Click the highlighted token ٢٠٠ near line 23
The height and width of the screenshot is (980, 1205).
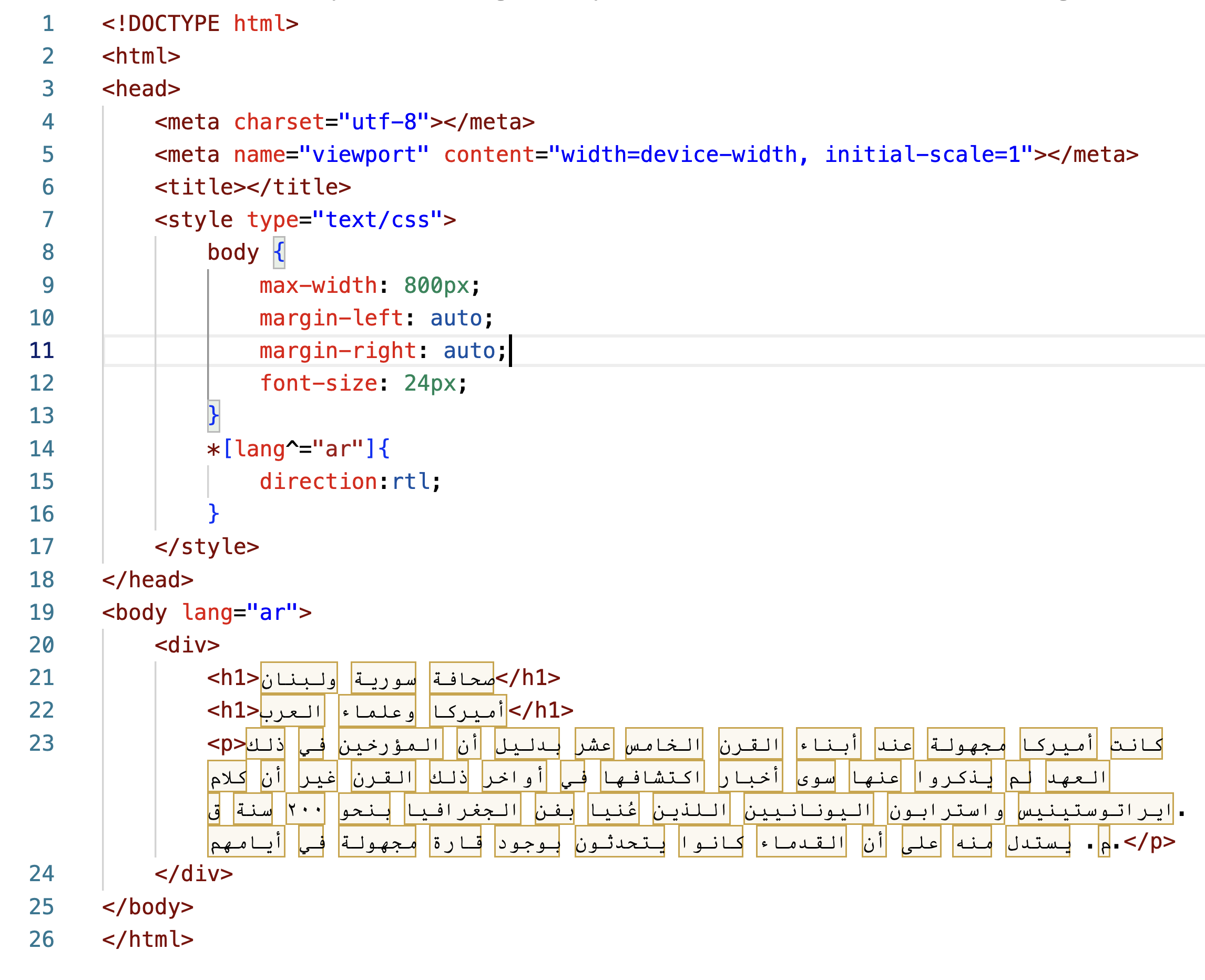pos(305,809)
